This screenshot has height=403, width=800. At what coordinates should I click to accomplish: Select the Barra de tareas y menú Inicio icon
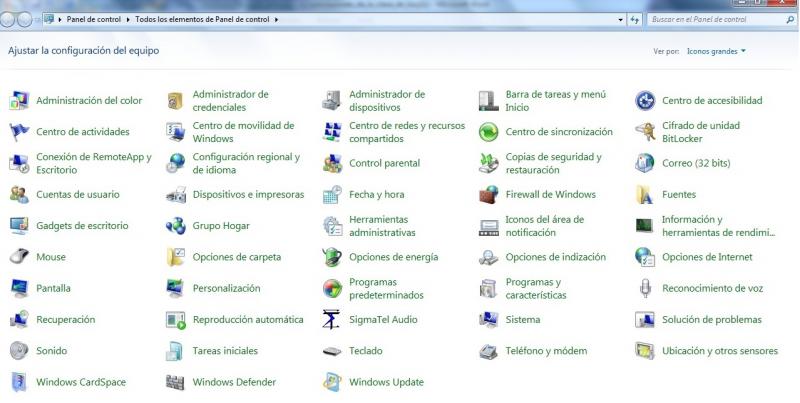(x=488, y=100)
